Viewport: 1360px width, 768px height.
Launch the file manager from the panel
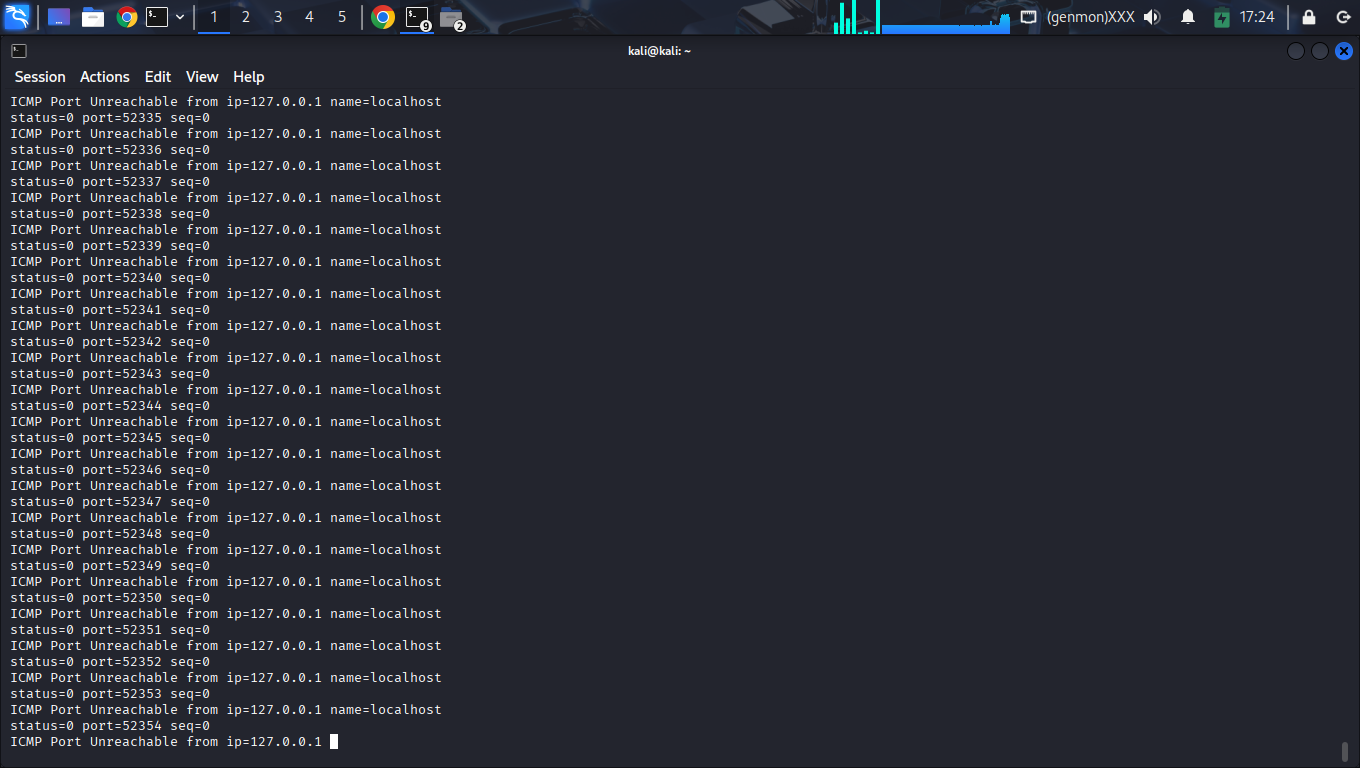tap(93, 17)
